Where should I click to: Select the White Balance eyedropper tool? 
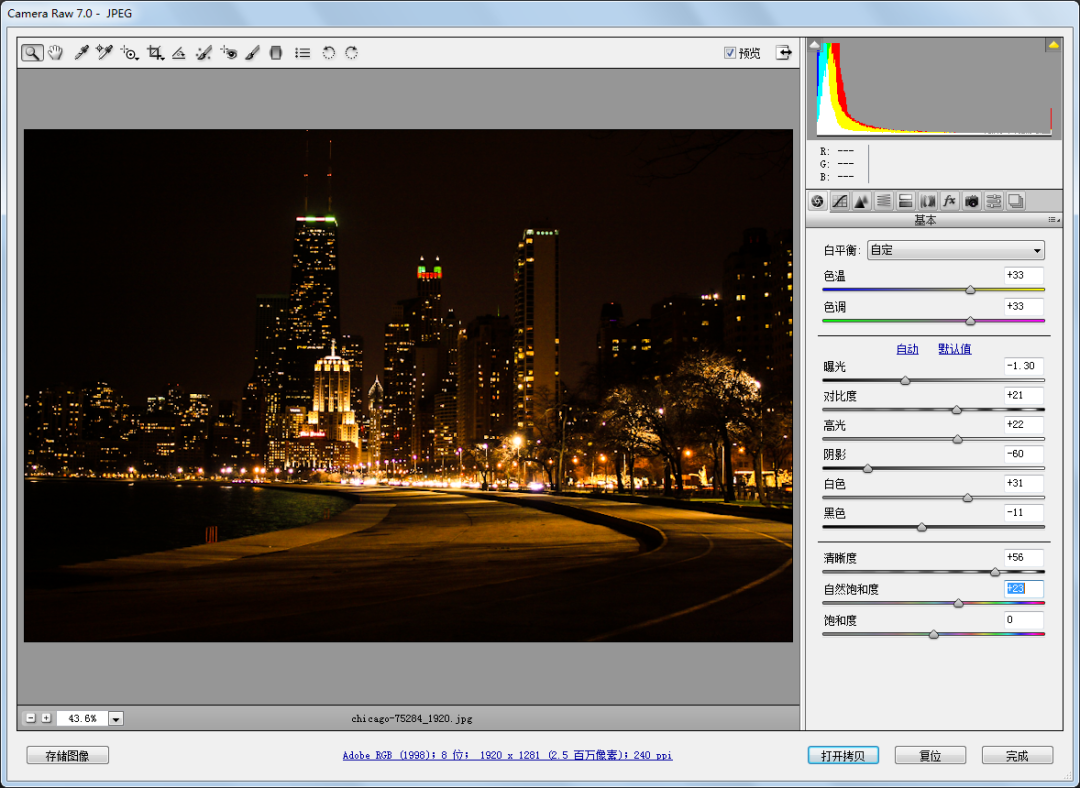[x=81, y=52]
